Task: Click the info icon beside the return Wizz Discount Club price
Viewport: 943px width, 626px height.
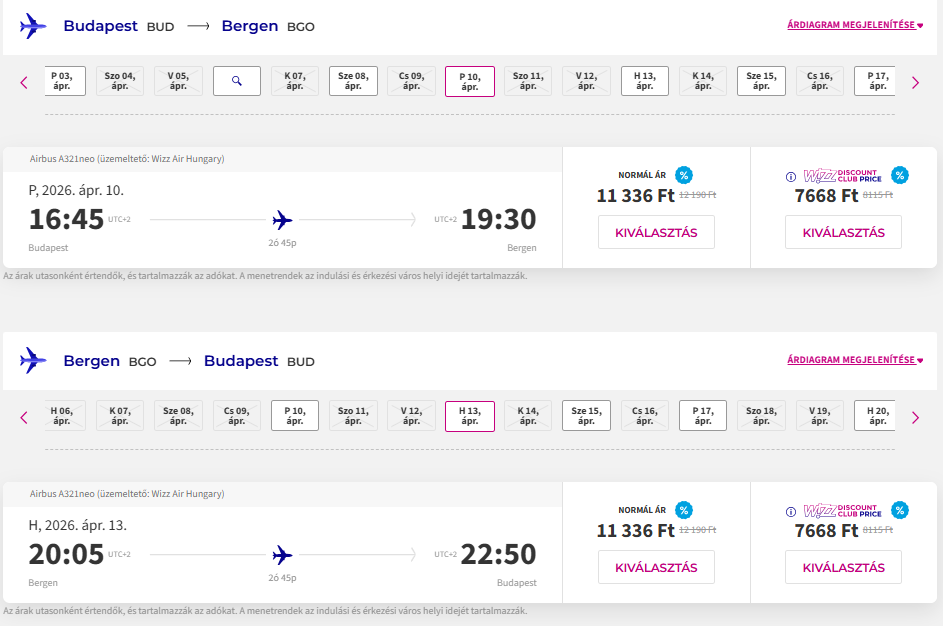Action: 791,511
